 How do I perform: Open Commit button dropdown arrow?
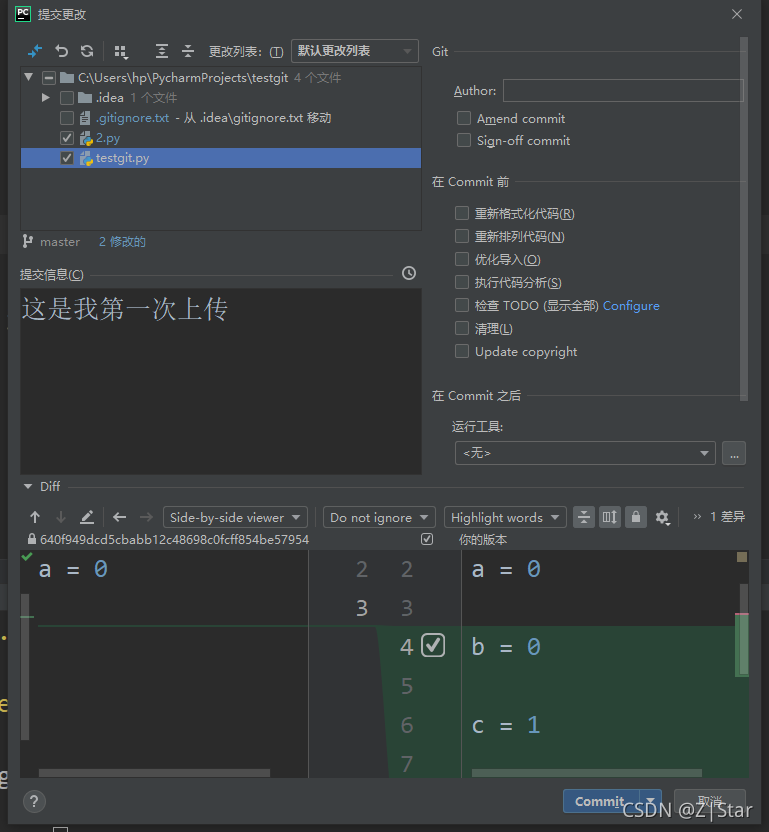tap(650, 801)
